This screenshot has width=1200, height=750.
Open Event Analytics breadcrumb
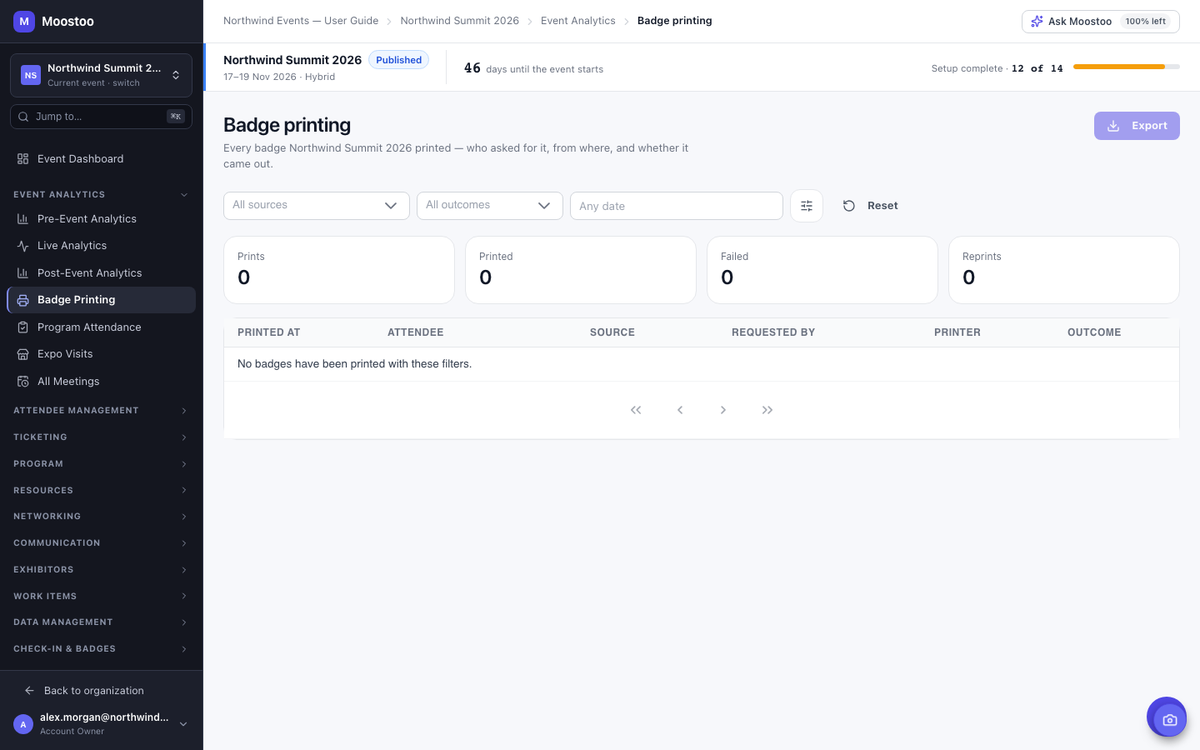click(x=578, y=21)
